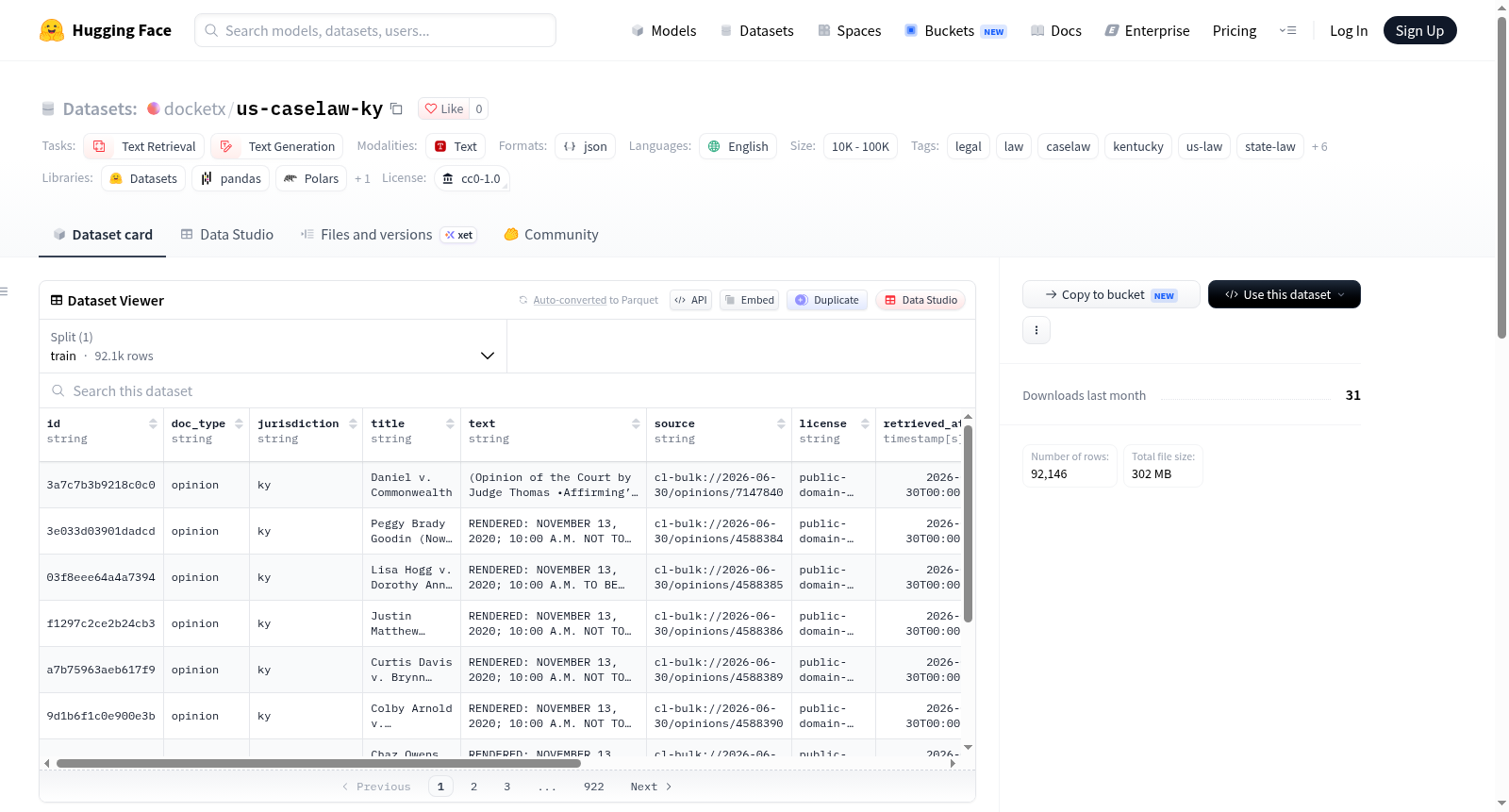Open Data Studio from viewer header
1509x812 pixels.
pos(920,300)
